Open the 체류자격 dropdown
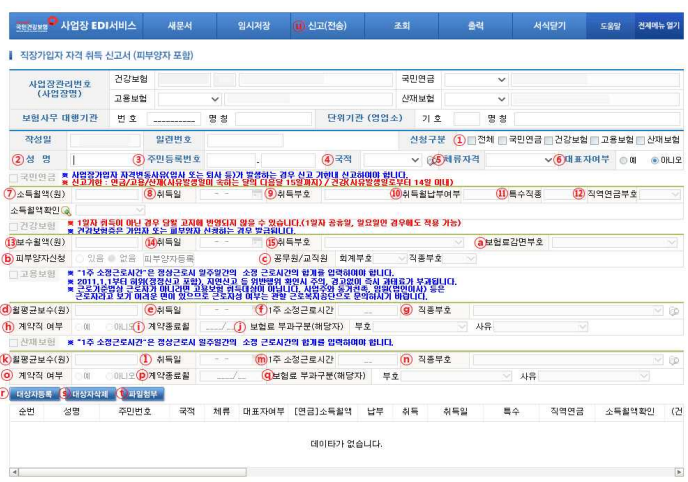Screen dimensions: 688x482 (x=519, y=160)
